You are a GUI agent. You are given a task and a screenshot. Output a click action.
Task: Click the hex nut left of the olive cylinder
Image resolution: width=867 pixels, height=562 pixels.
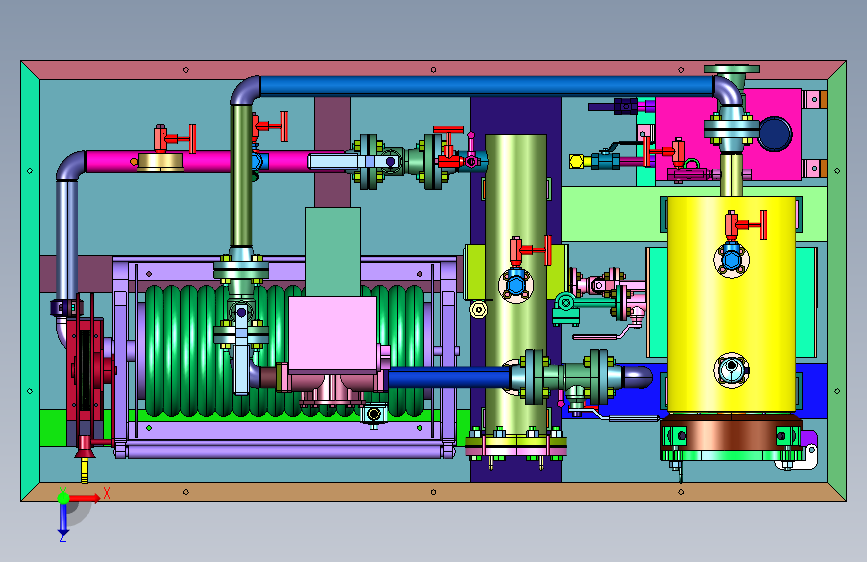coord(478,309)
